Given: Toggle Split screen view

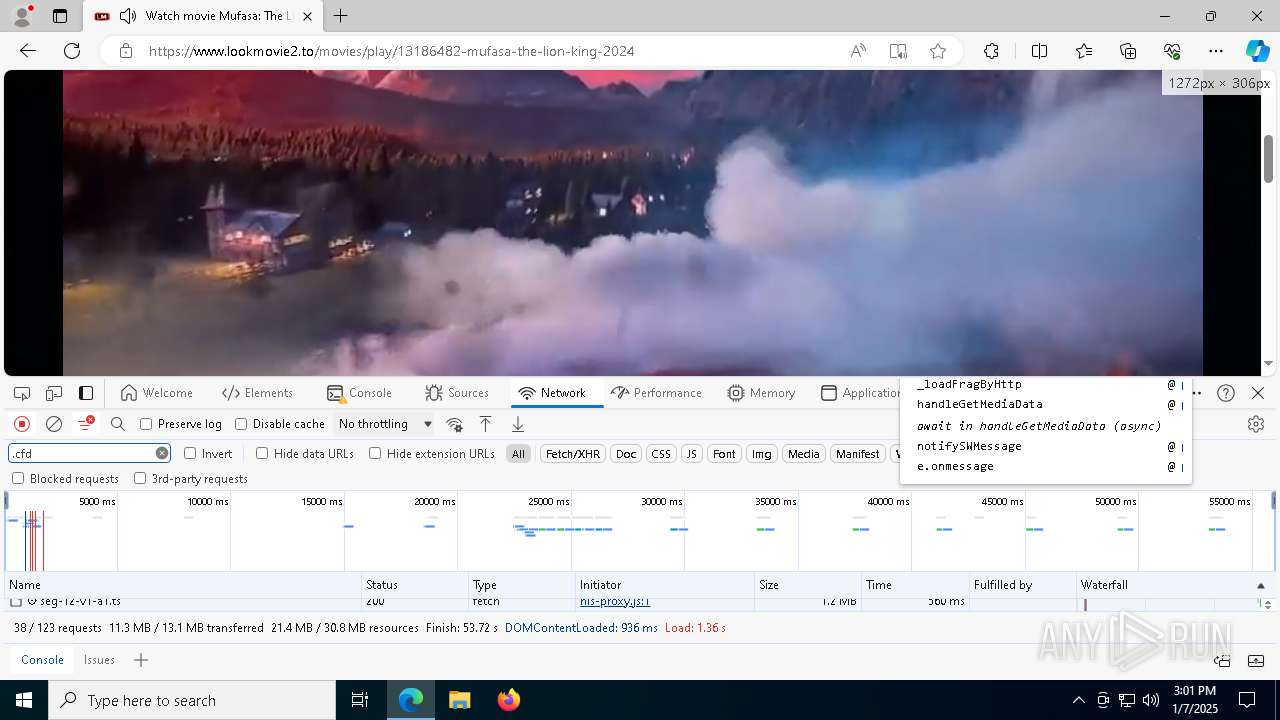Looking at the screenshot, I should (x=1039, y=51).
